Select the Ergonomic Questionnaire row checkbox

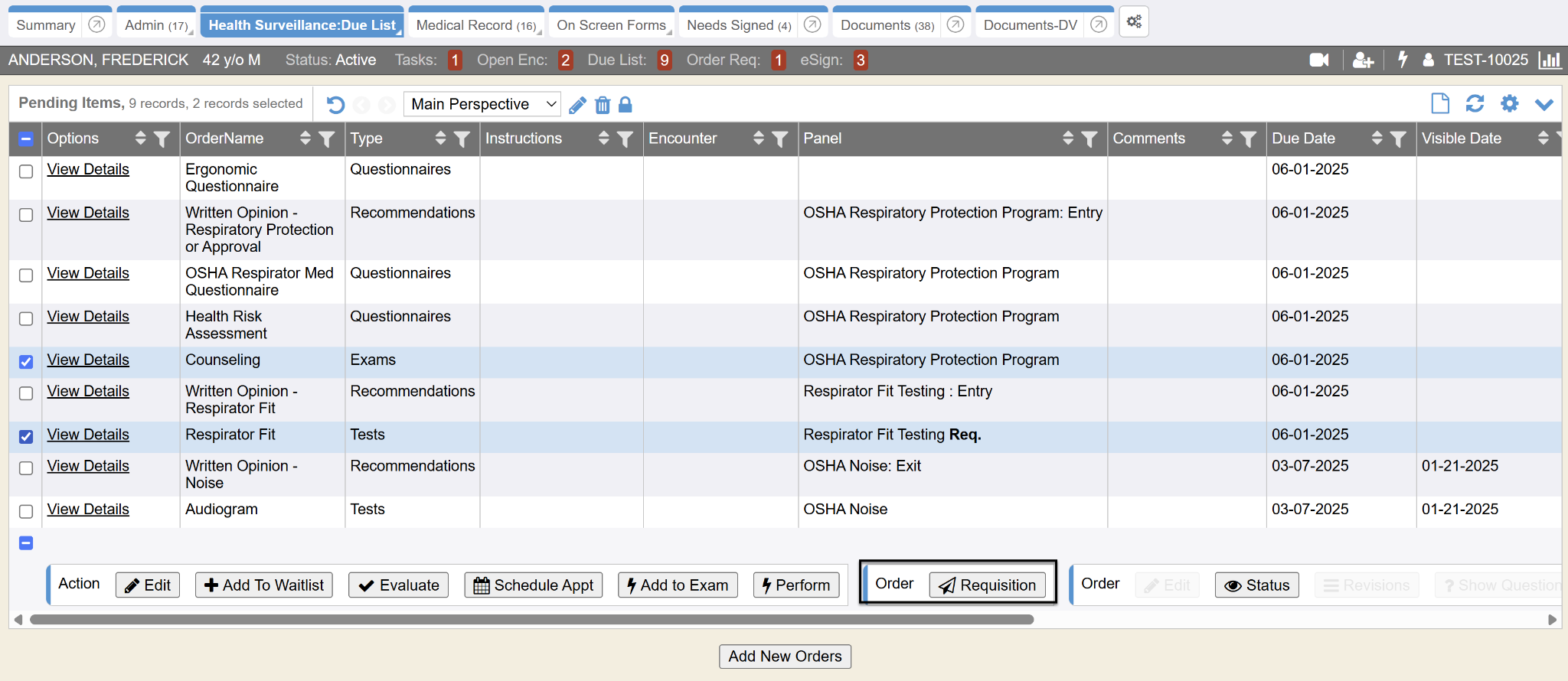pos(26,171)
